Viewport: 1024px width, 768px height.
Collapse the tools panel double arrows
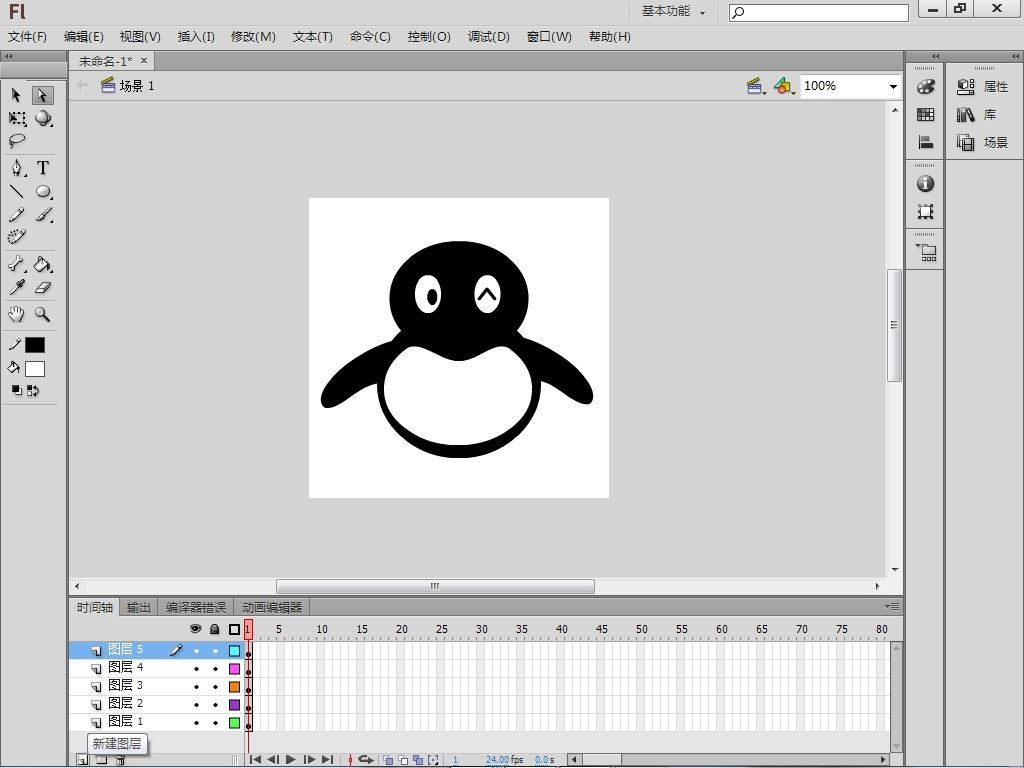(8, 57)
